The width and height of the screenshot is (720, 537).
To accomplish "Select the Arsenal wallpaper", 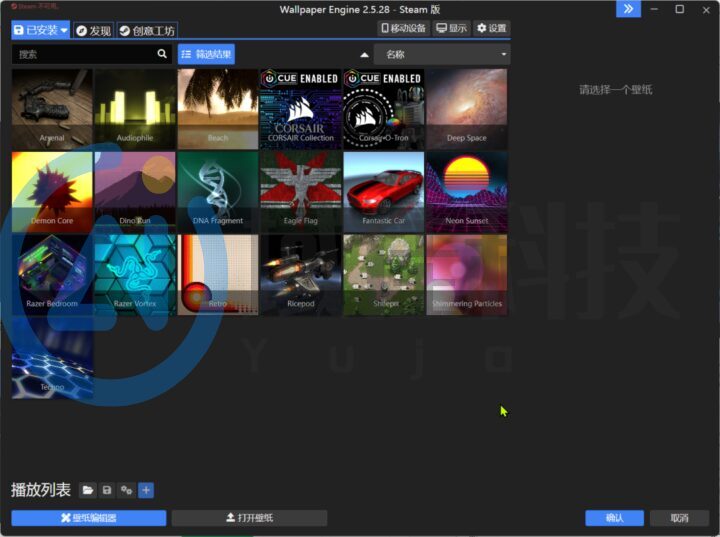I will pos(52,109).
